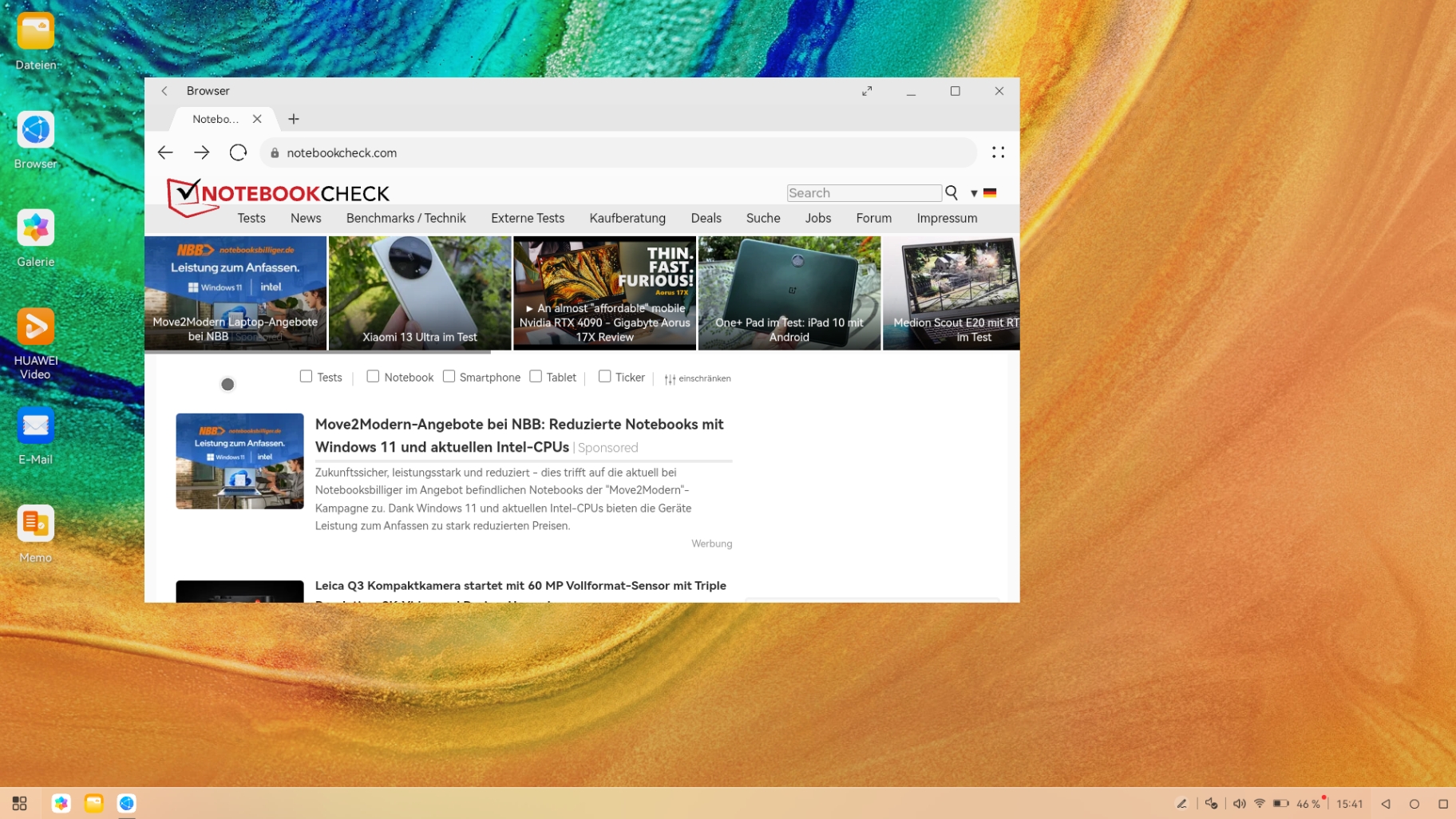The height and width of the screenshot is (819, 1456).
Task: Open Wi-Fi settings from the tray
Action: click(x=1260, y=804)
